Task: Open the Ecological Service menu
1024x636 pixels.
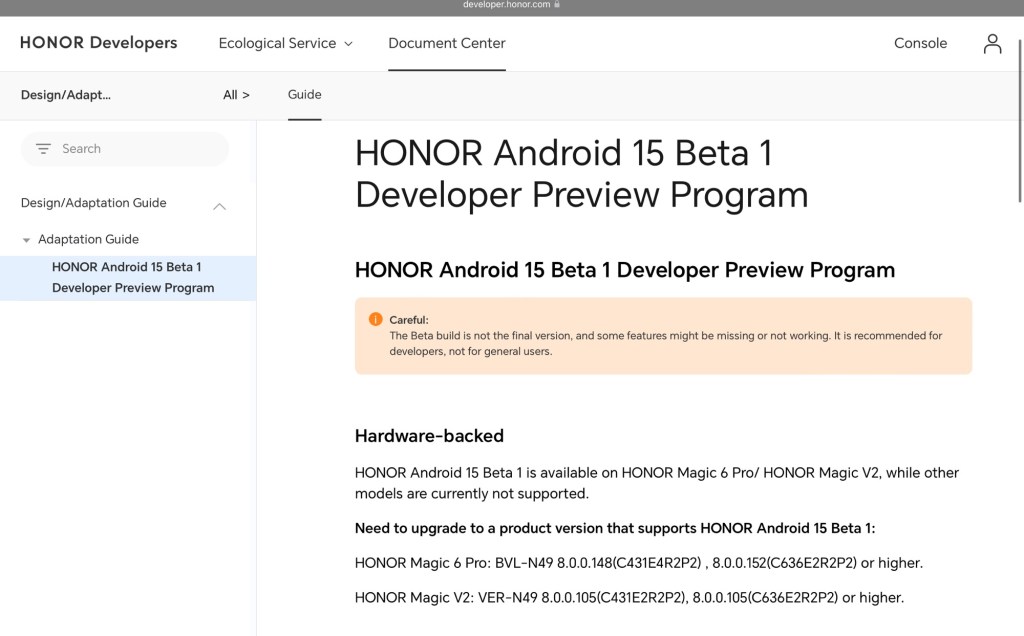Action: coord(277,43)
